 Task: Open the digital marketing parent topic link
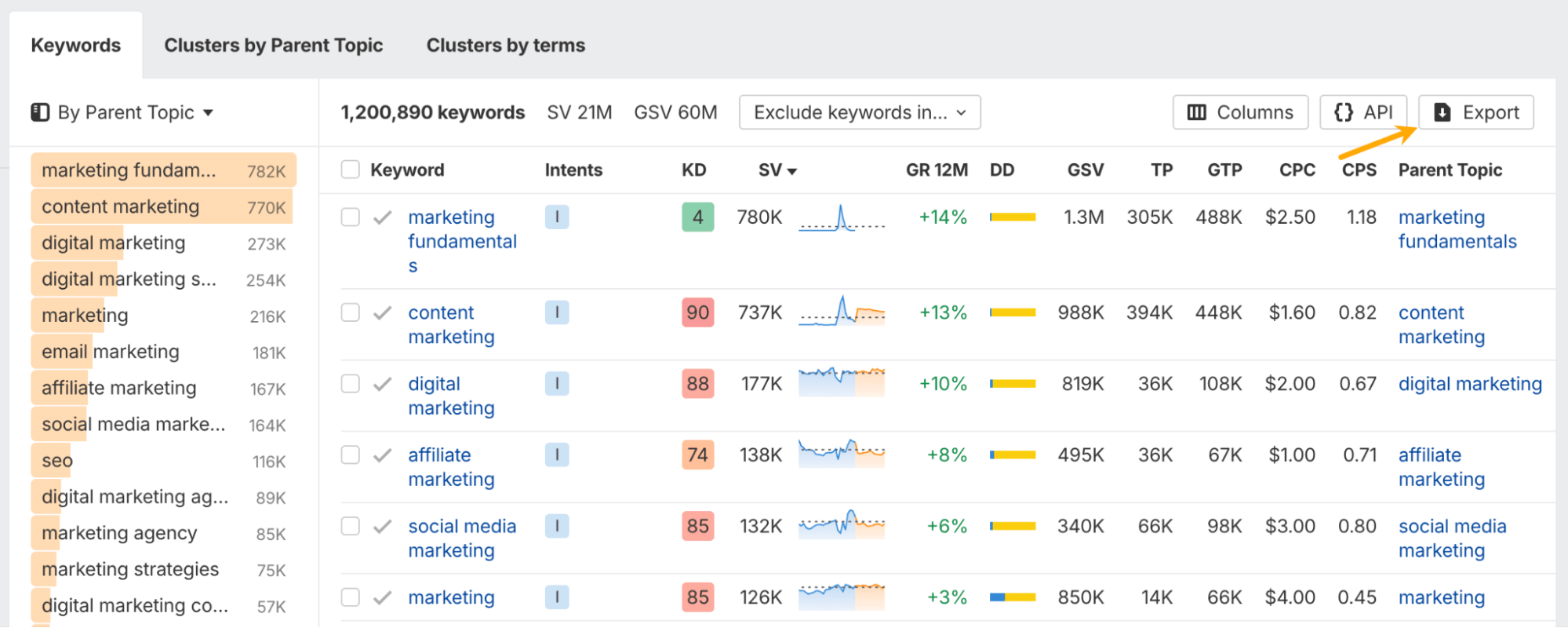(x=1469, y=384)
